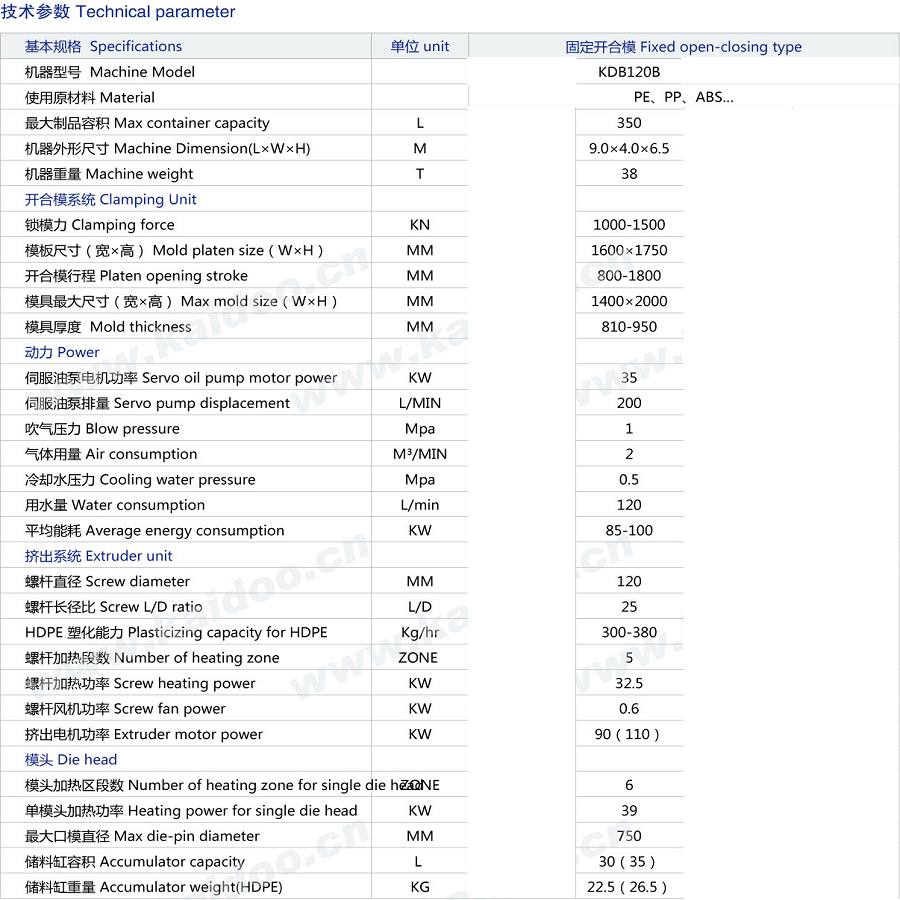Click the screw L/D ratio value "25"

coord(629,607)
